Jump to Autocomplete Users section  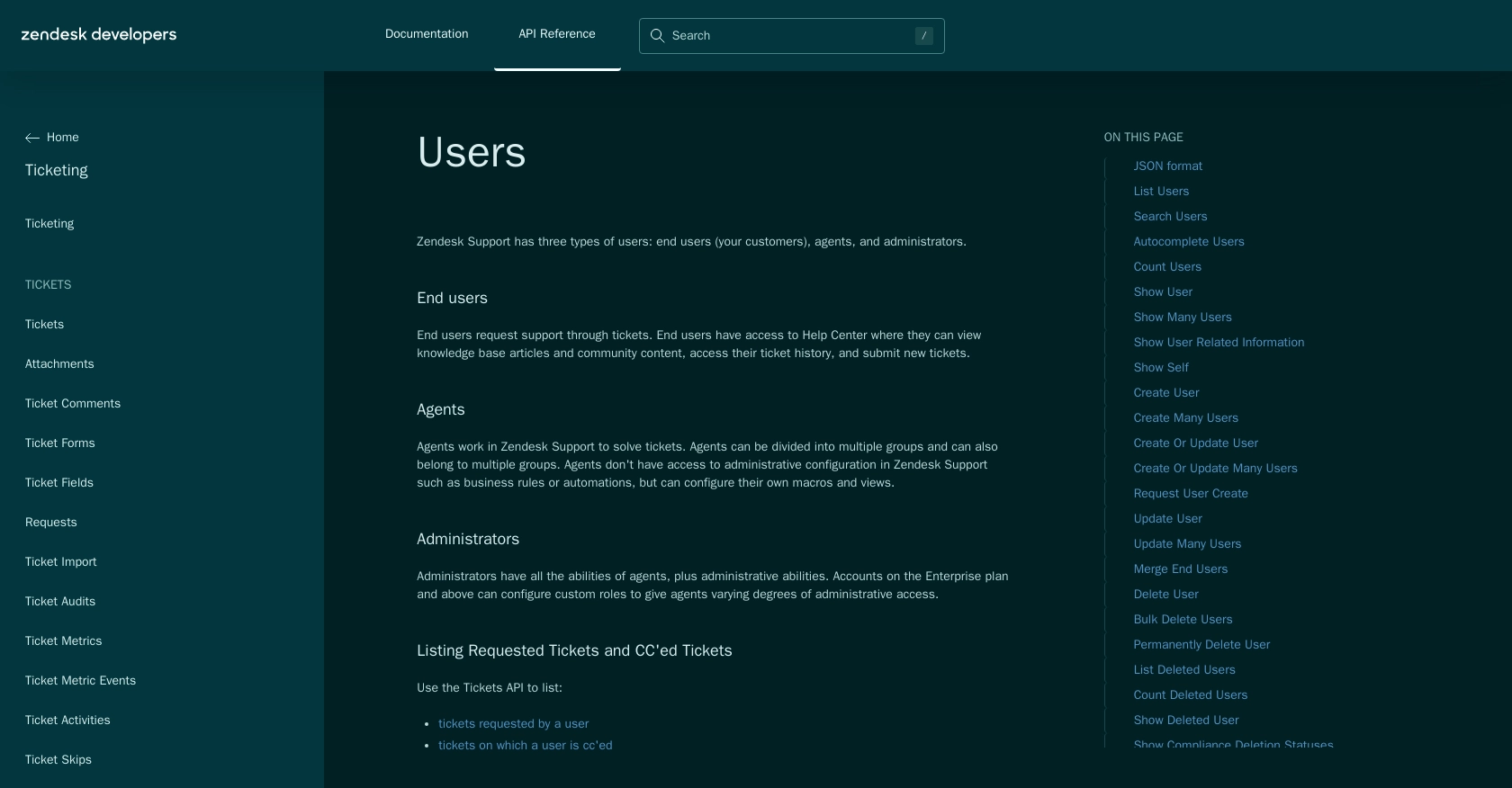pos(1189,242)
